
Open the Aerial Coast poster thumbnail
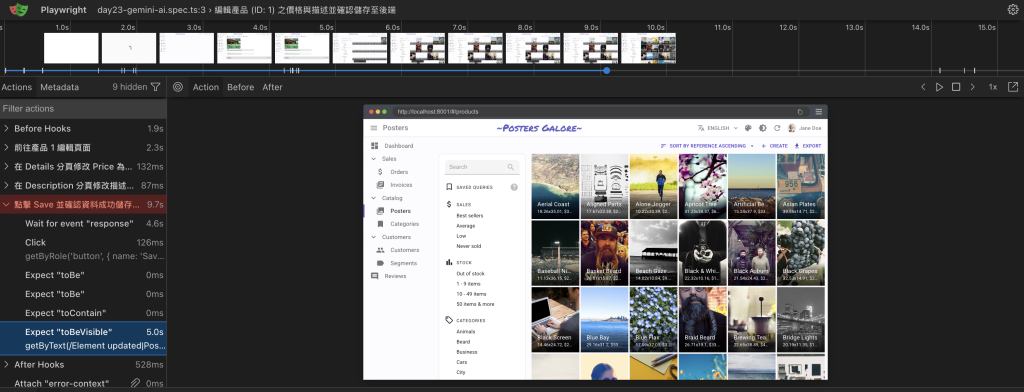tap(555, 186)
